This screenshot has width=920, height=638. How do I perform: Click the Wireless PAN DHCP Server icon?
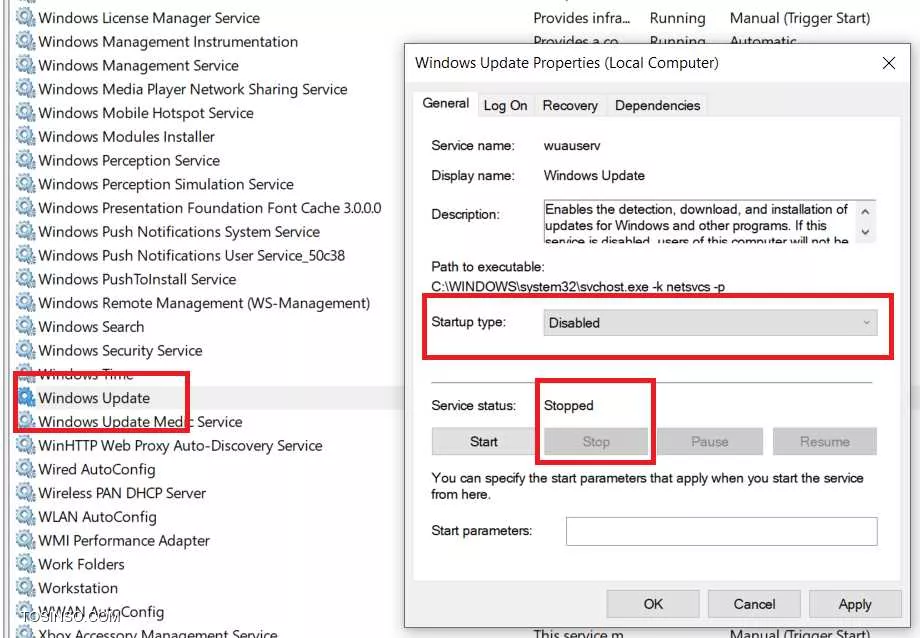click(25, 492)
